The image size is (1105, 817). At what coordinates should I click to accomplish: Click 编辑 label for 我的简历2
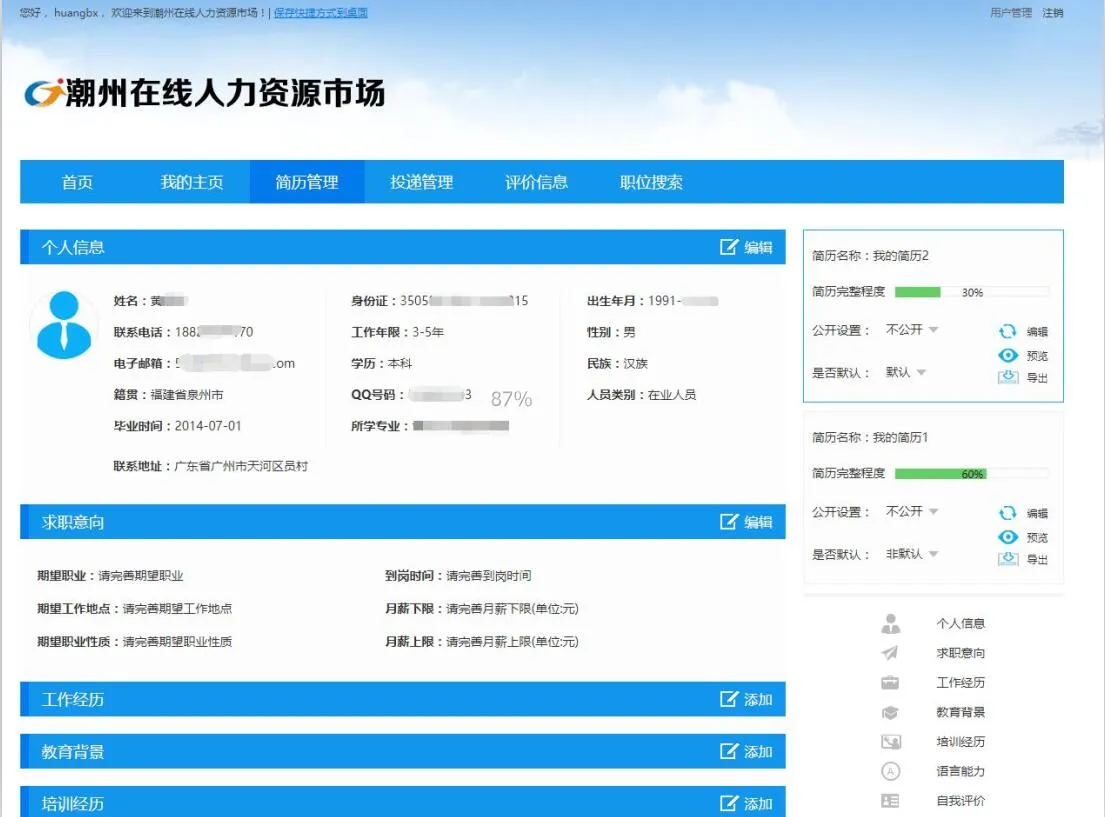(1037, 331)
